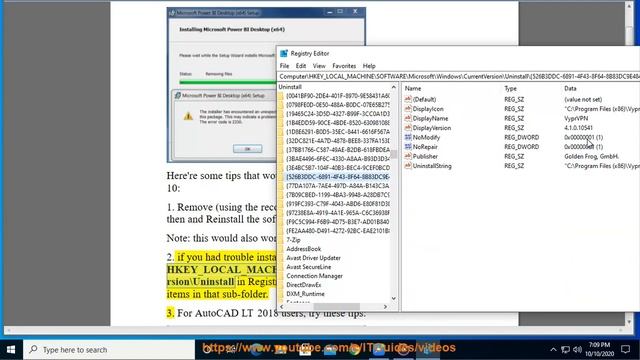Open the Edit menu in Registry Editor
This screenshot has width=640, height=360.
[301, 66]
